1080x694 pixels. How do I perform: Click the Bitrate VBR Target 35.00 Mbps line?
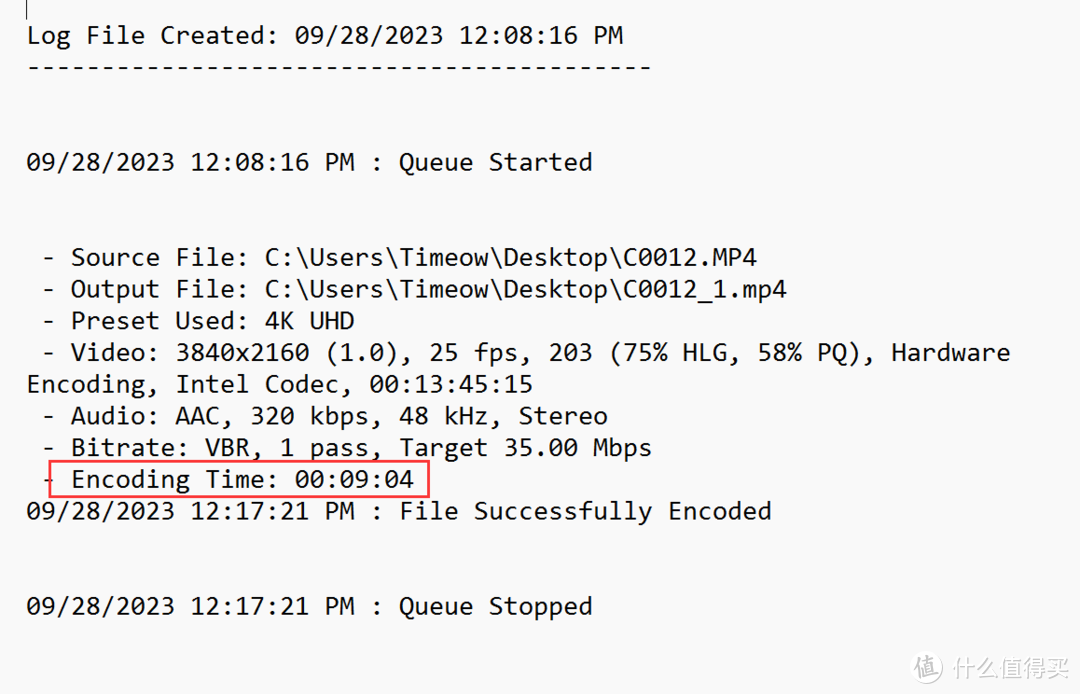(347, 448)
